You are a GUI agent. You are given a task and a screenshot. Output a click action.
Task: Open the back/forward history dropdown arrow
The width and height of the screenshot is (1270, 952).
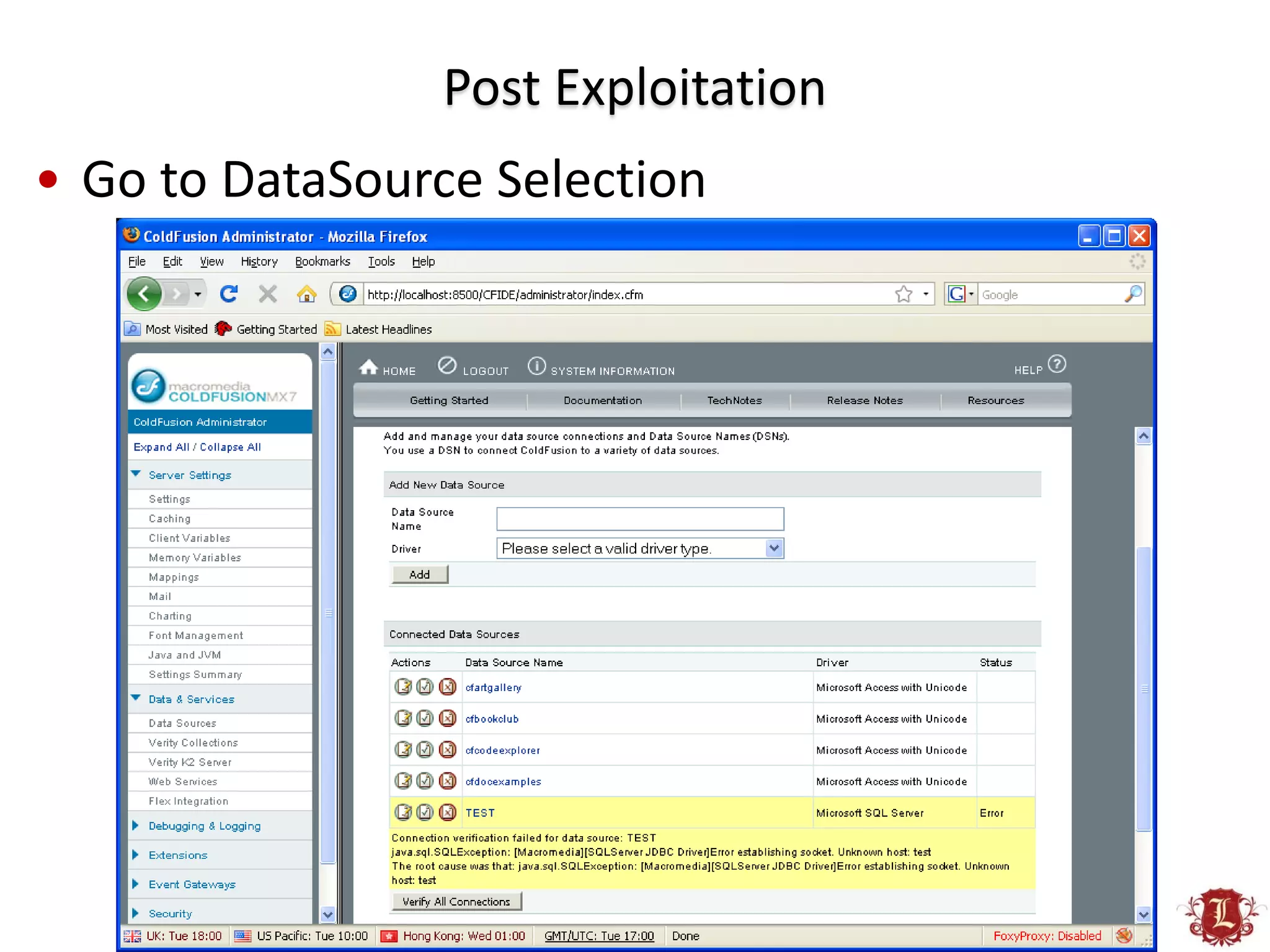(198, 294)
